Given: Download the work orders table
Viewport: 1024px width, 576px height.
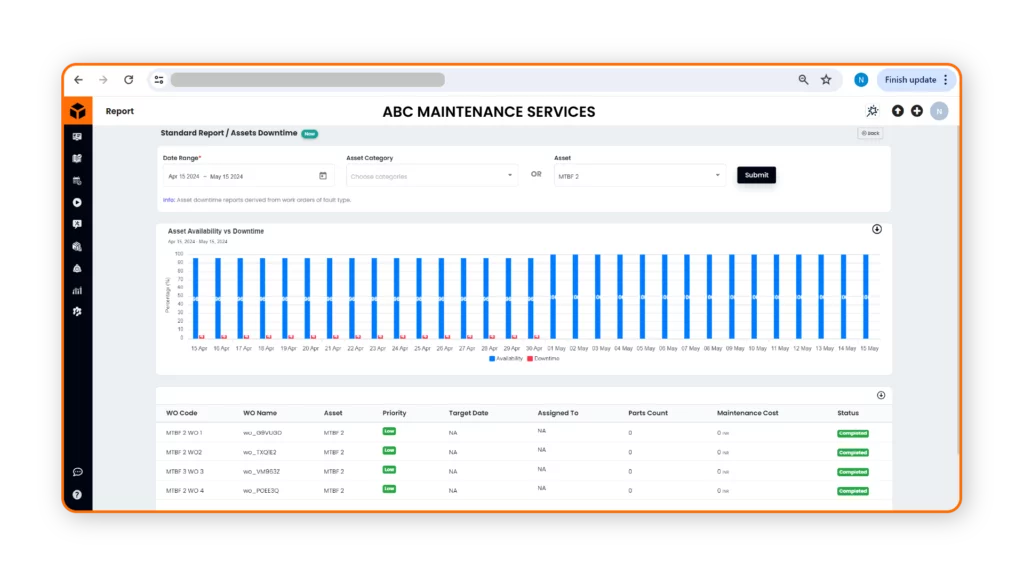Looking at the screenshot, I should pyautogui.click(x=881, y=395).
